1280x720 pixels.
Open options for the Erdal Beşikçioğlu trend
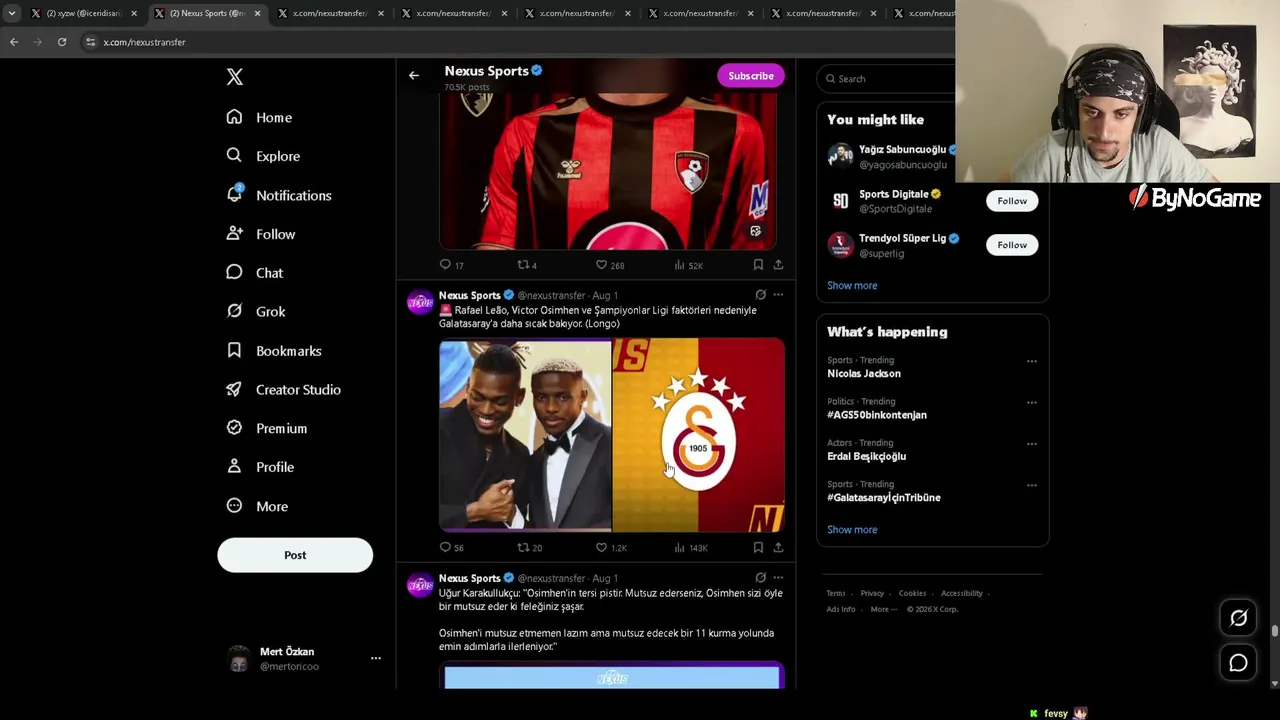(1031, 444)
